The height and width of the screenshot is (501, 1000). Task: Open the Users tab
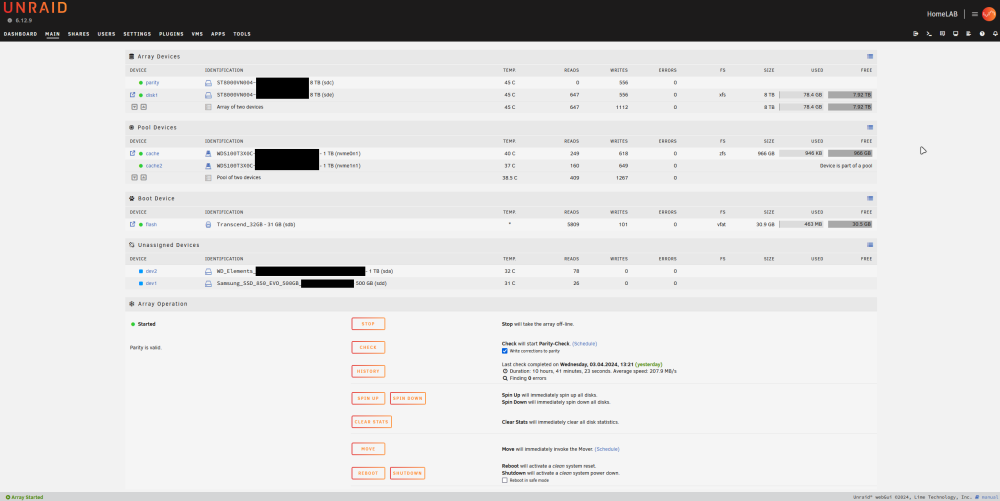[107, 34]
